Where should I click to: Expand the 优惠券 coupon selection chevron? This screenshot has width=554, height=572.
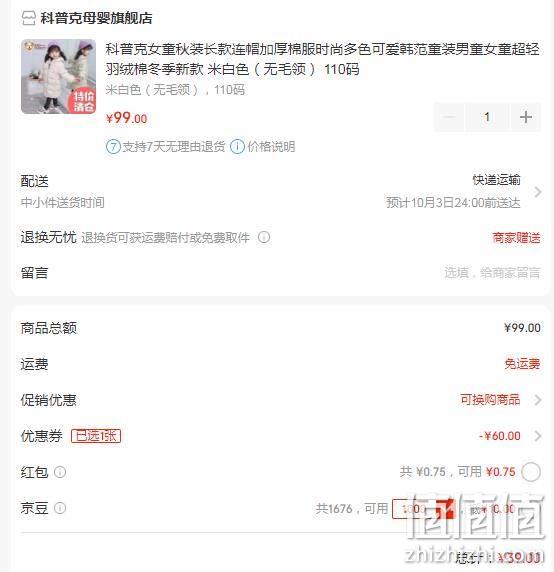point(537,436)
